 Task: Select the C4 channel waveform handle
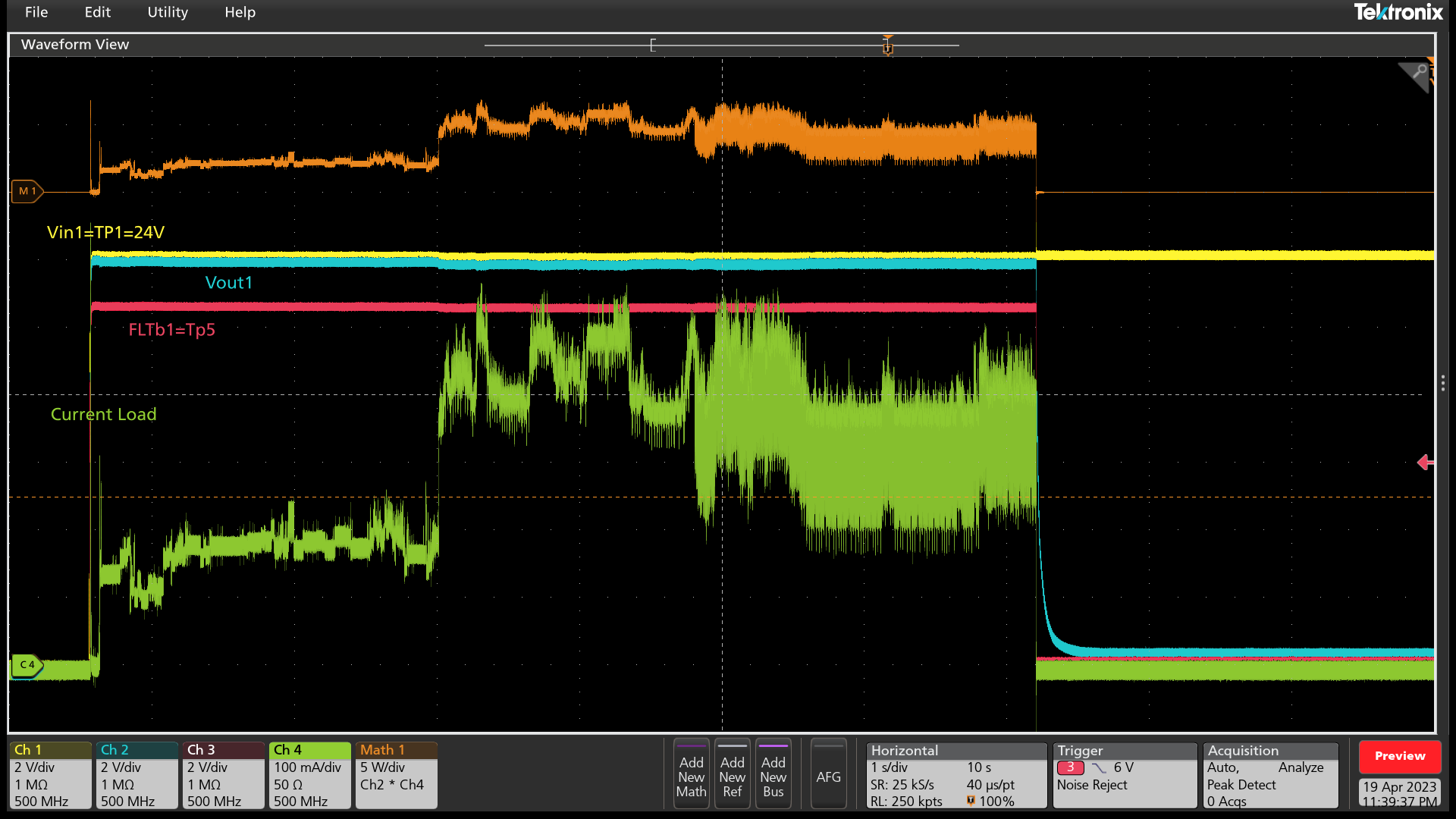click(x=27, y=665)
